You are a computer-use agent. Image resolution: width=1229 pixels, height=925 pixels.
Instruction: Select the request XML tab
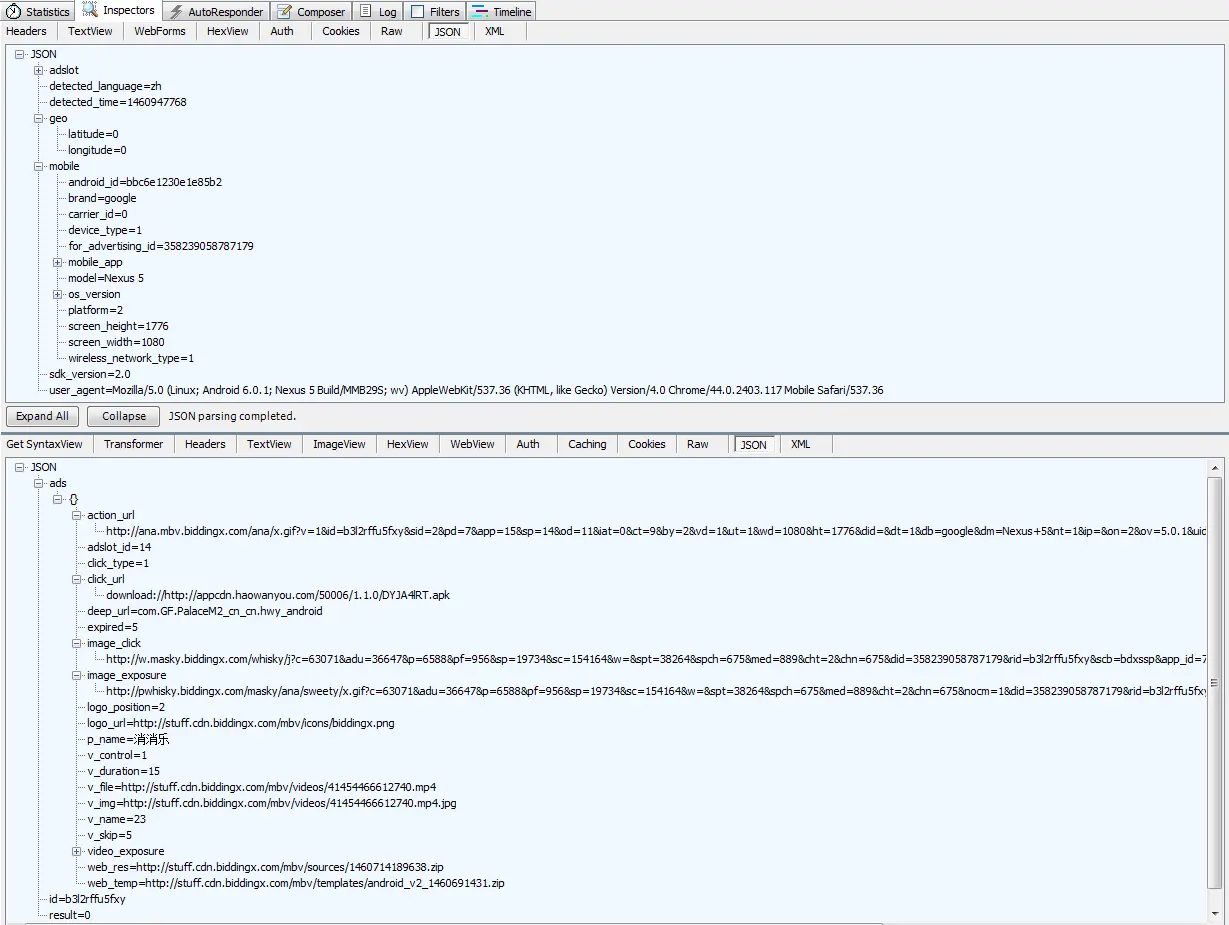495,31
